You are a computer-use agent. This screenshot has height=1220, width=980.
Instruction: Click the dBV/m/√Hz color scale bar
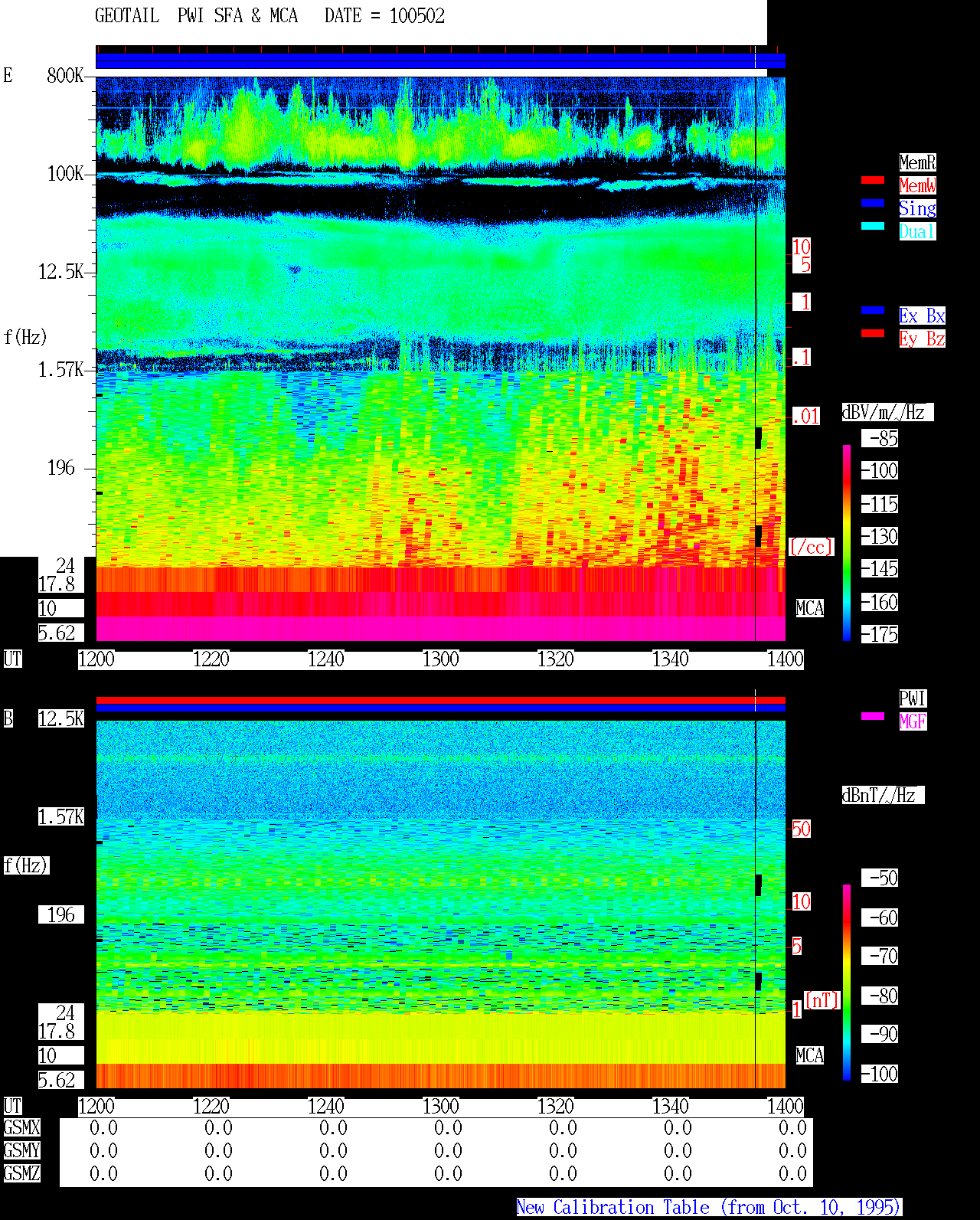847,542
